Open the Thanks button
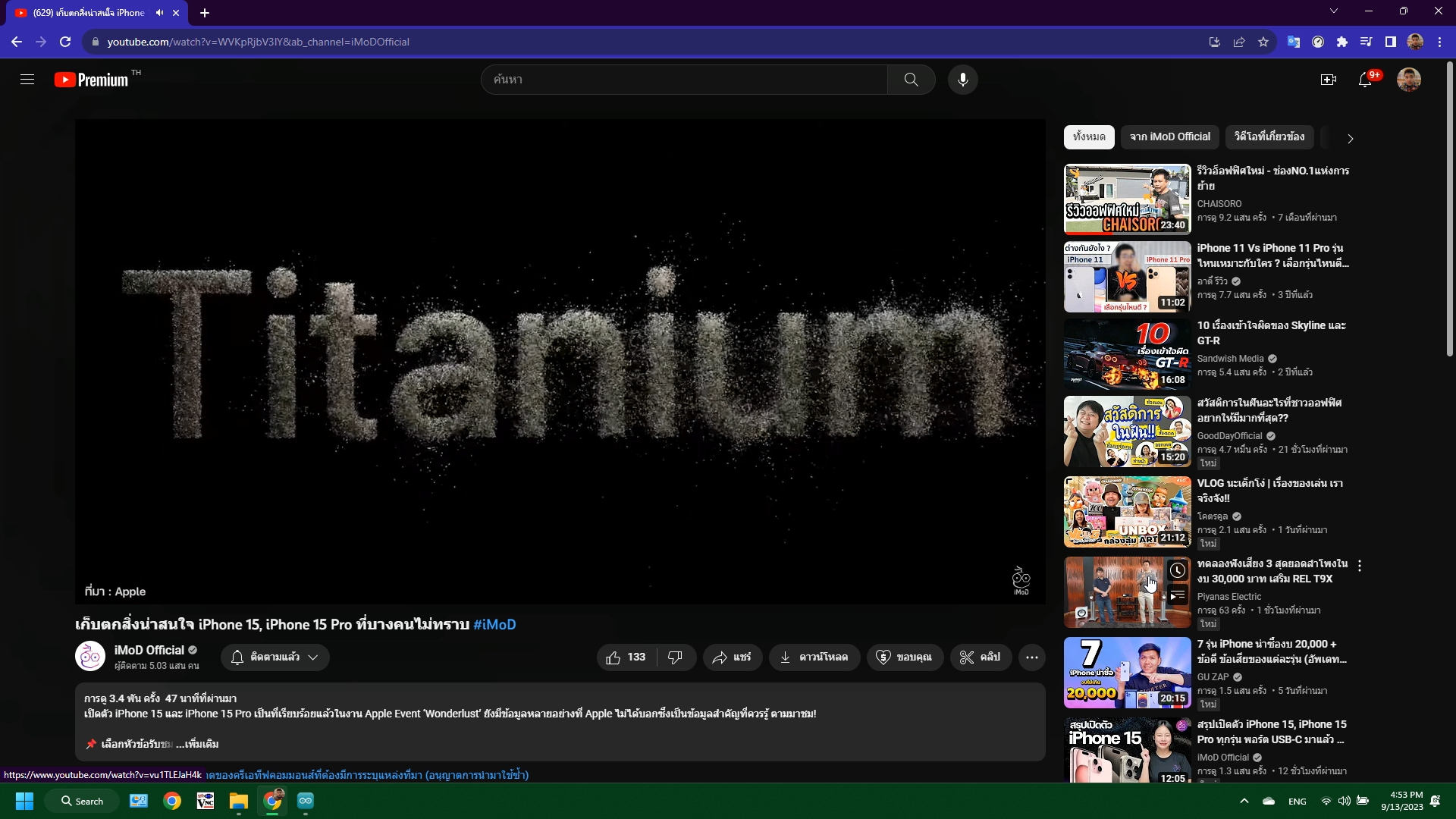The image size is (1456, 819). (x=904, y=657)
